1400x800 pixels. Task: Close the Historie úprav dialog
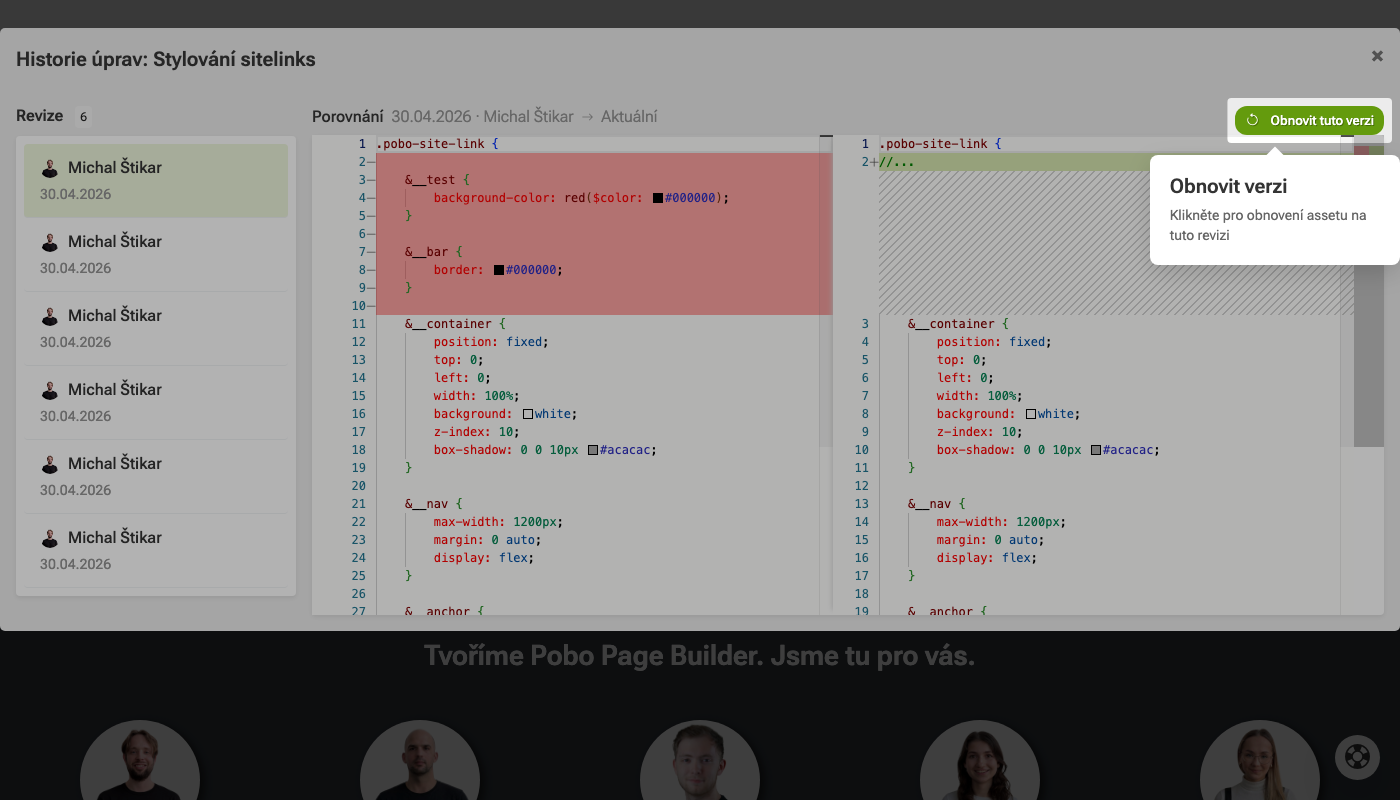click(x=1377, y=56)
